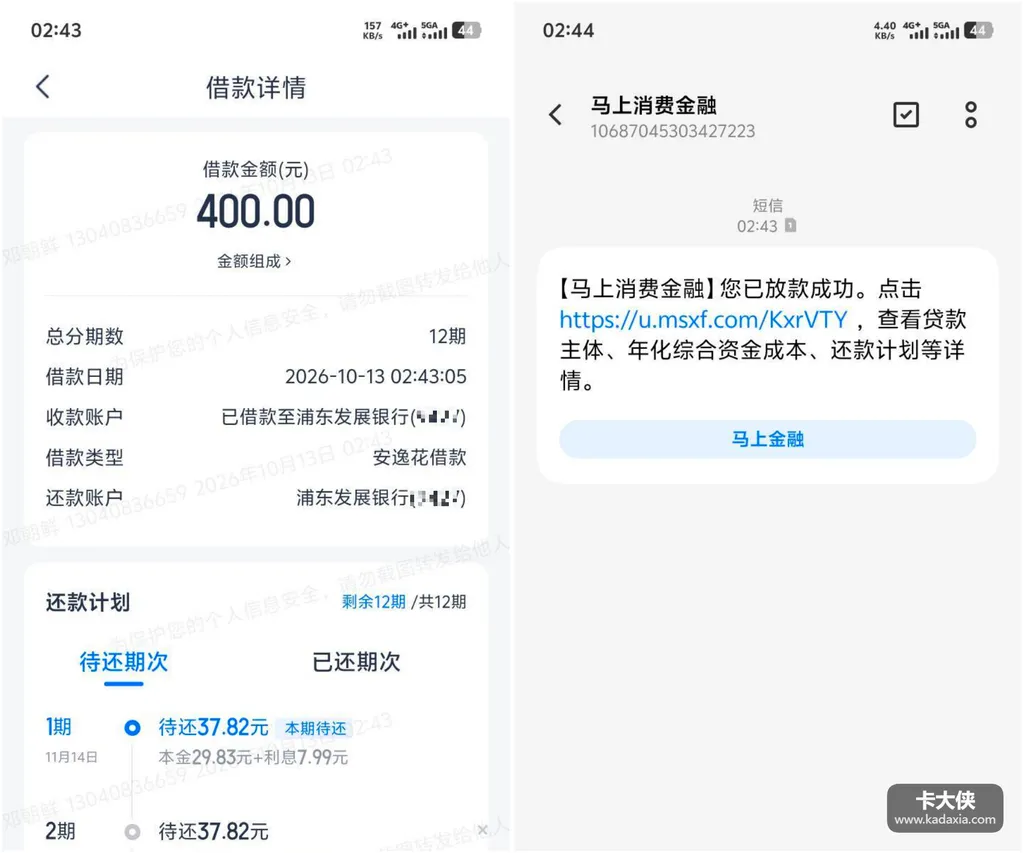Tap 剩余12期 in repayment plan header
The width and height of the screenshot is (1024, 853).
click(374, 602)
